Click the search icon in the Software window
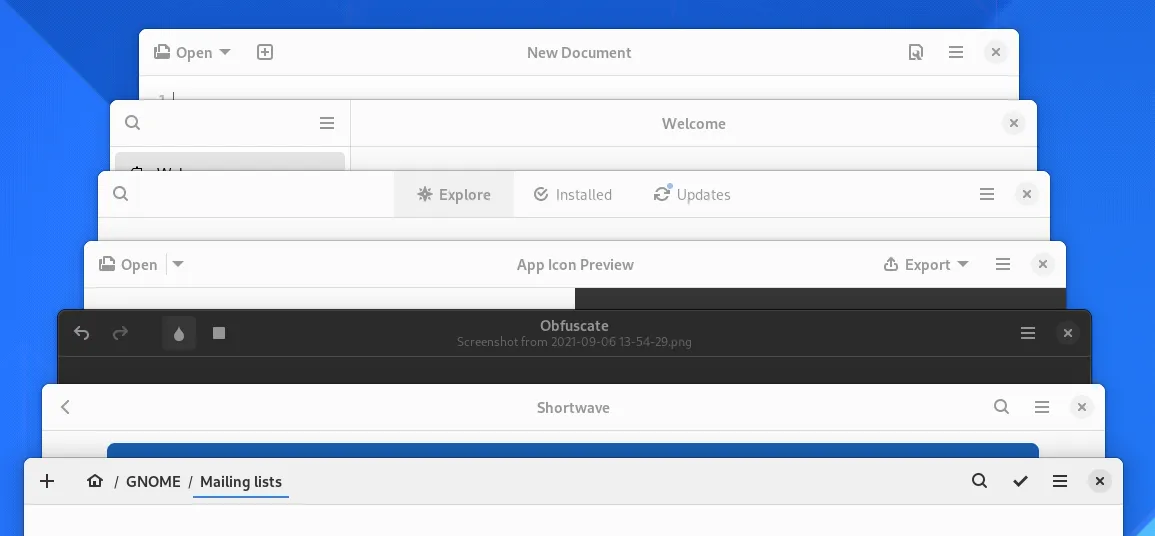Screen dimensions: 1155x536 click(121, 194)
